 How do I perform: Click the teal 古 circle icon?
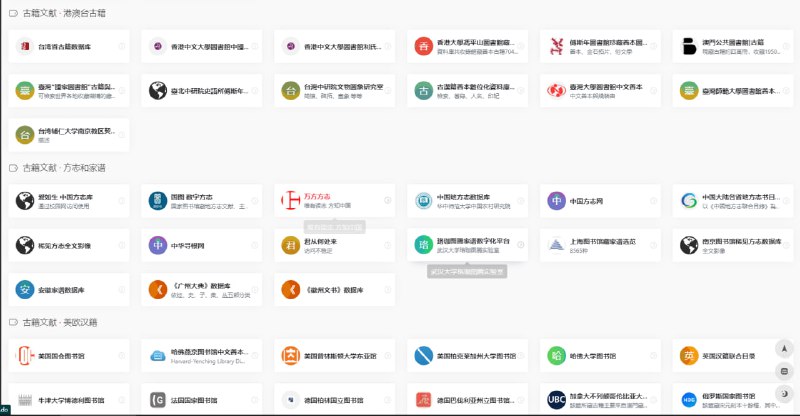coord(423,91)
